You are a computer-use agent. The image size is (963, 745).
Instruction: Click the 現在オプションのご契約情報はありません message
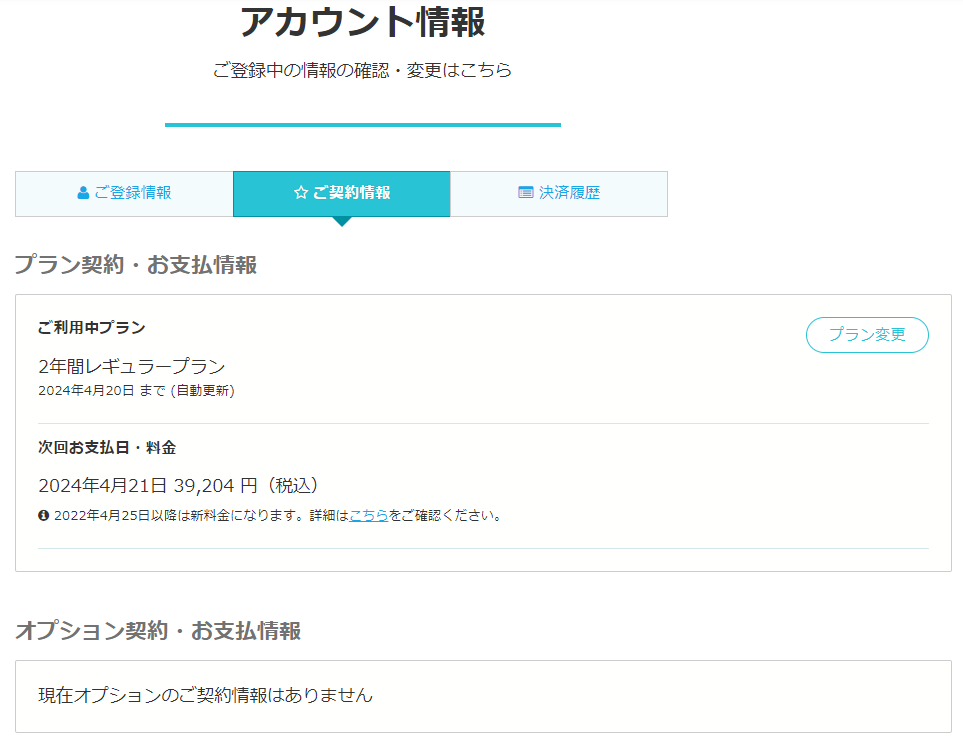pyautogui.click(x=205, y=695)
